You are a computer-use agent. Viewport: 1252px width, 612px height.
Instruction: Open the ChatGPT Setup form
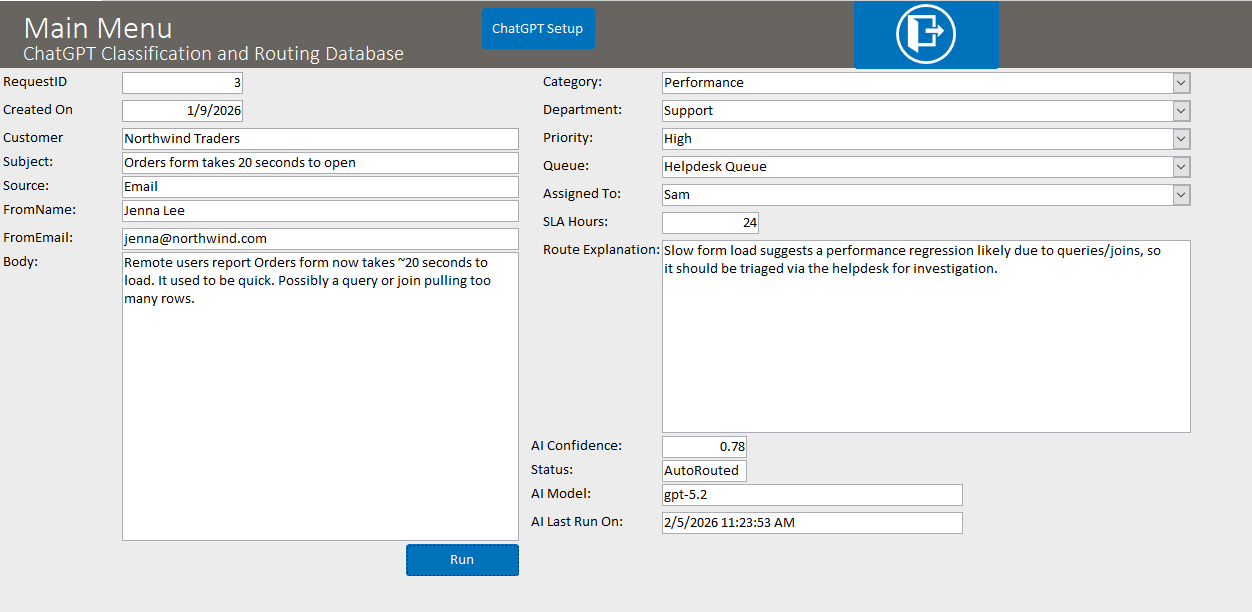538,29
